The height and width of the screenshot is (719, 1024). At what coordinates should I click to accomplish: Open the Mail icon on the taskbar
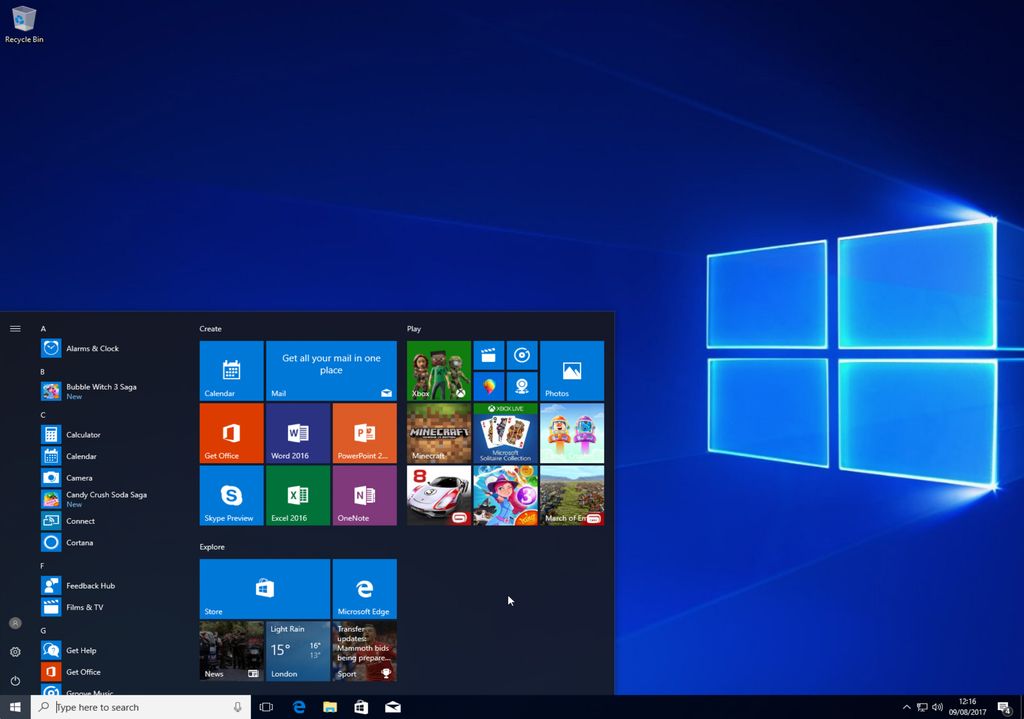(392, 707)
